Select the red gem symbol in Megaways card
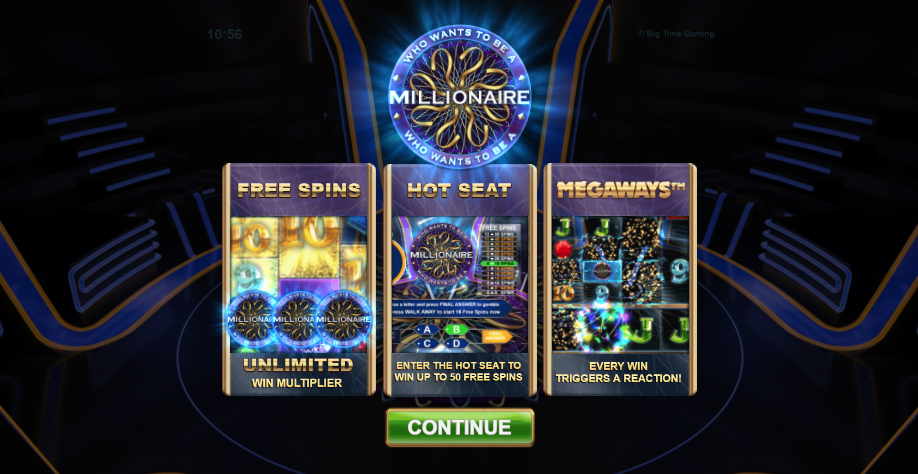The image size is (918, 474). click(x=563, y=248)
